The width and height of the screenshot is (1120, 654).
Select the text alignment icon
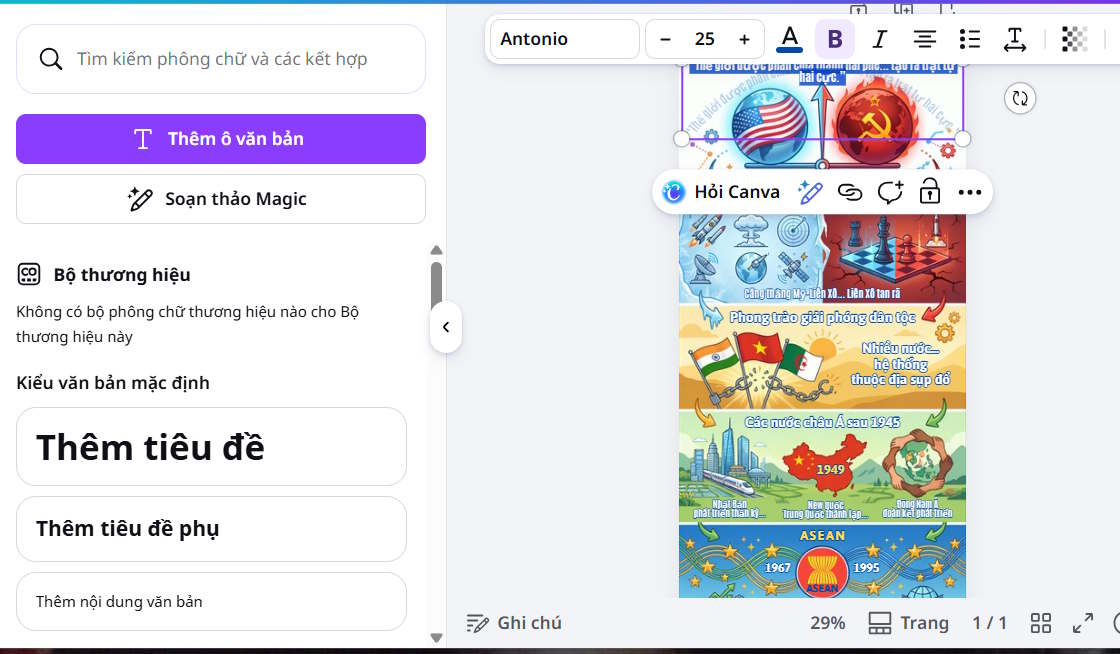[924, 39]
